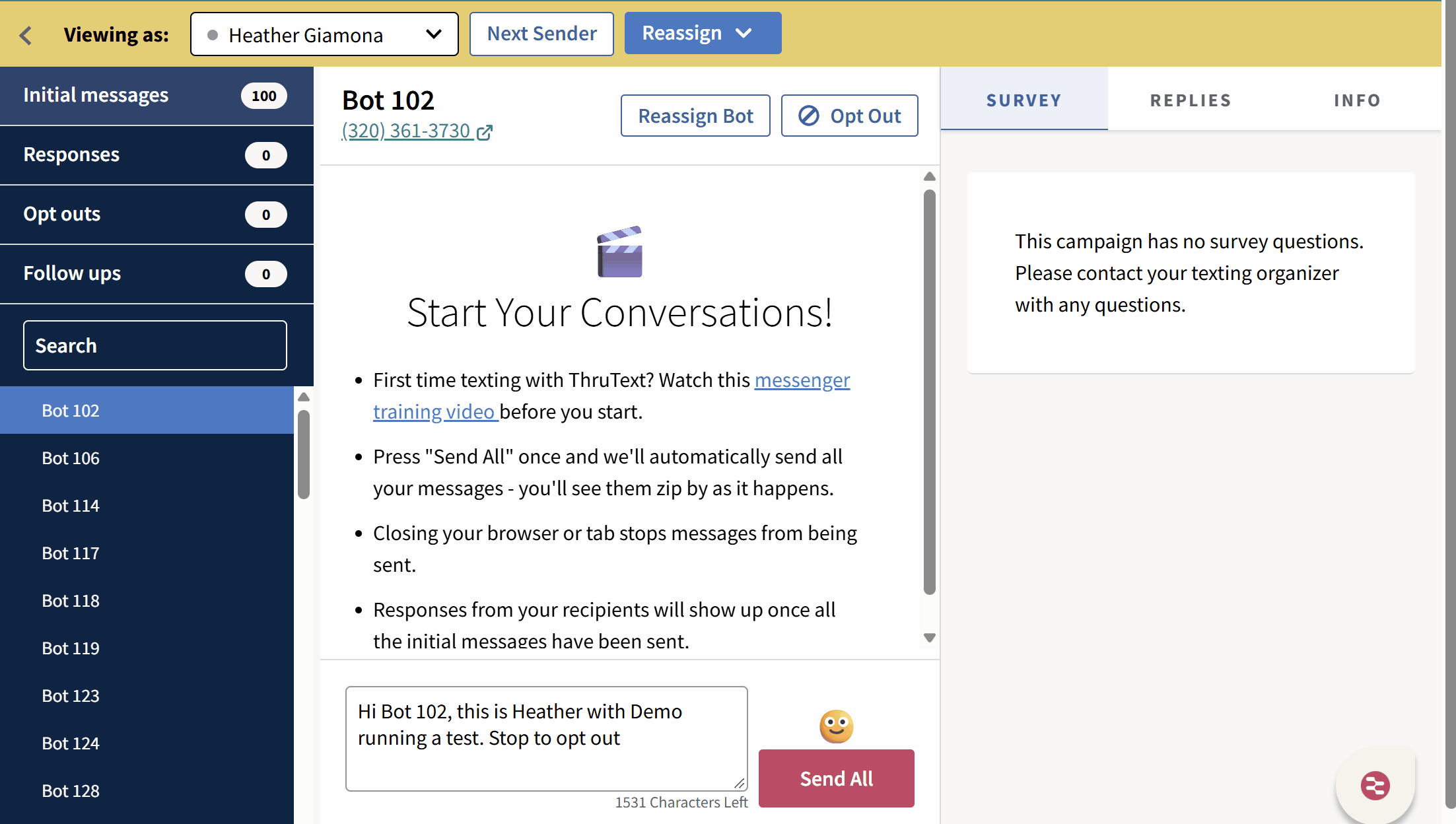Open the Viewing as Heather Giamona dropdown
The height and width of the screenshot is (824, 1456).
[x=324, y=34]
